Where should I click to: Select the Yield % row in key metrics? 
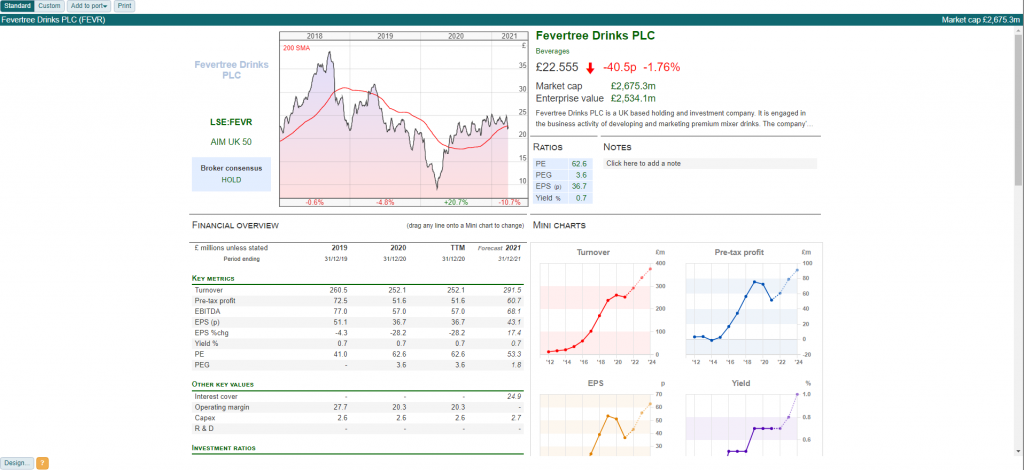point(358,343)
